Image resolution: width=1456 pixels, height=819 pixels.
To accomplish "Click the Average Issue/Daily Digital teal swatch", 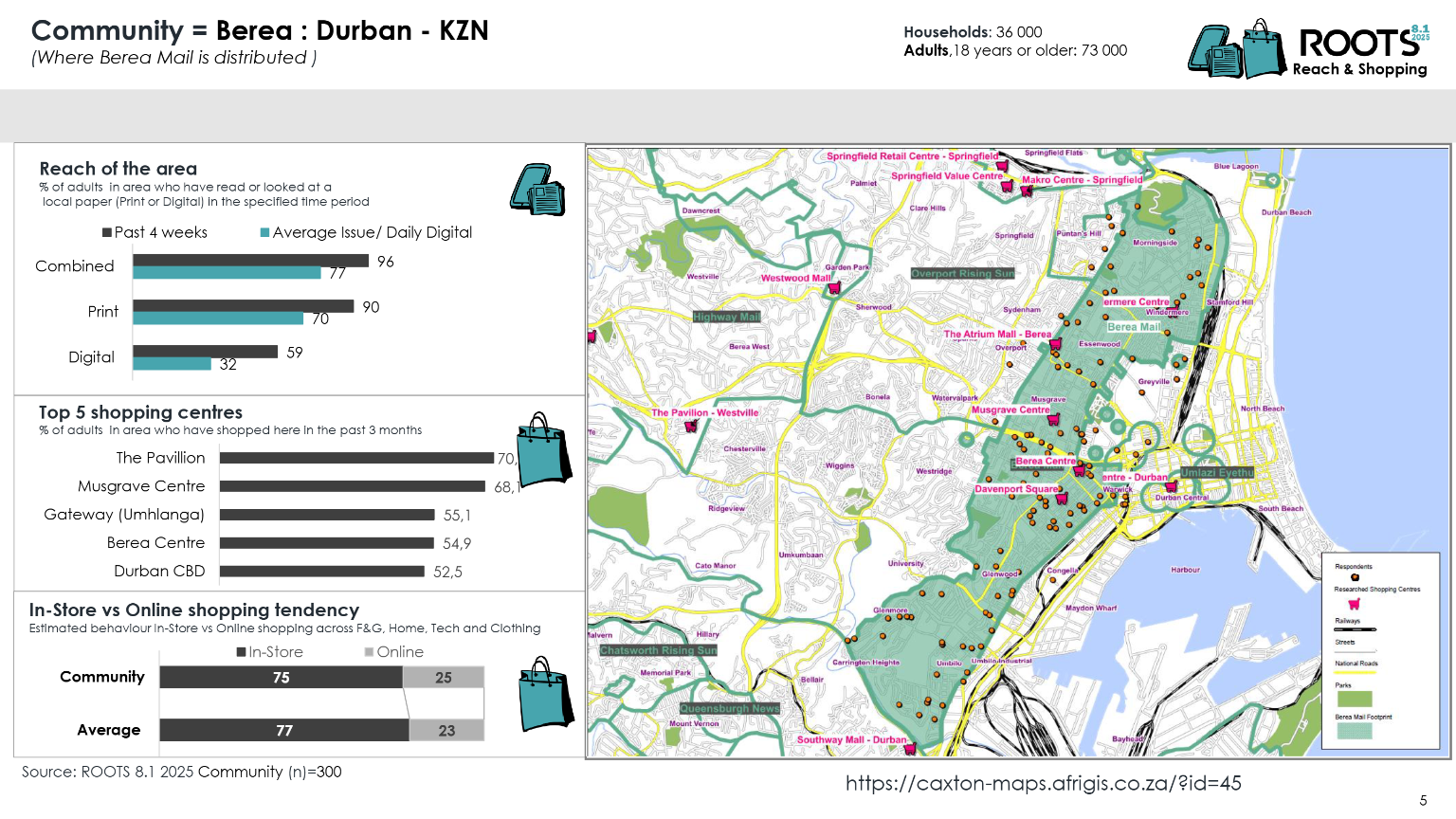I will click(265, 233).
